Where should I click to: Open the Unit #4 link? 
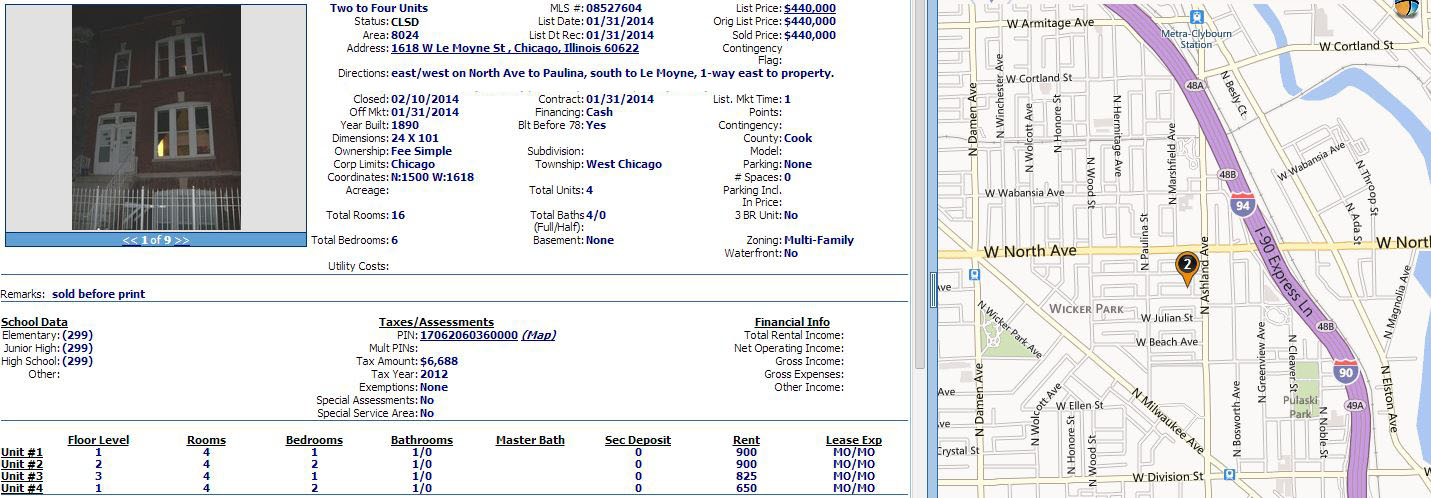coord(22,488)
